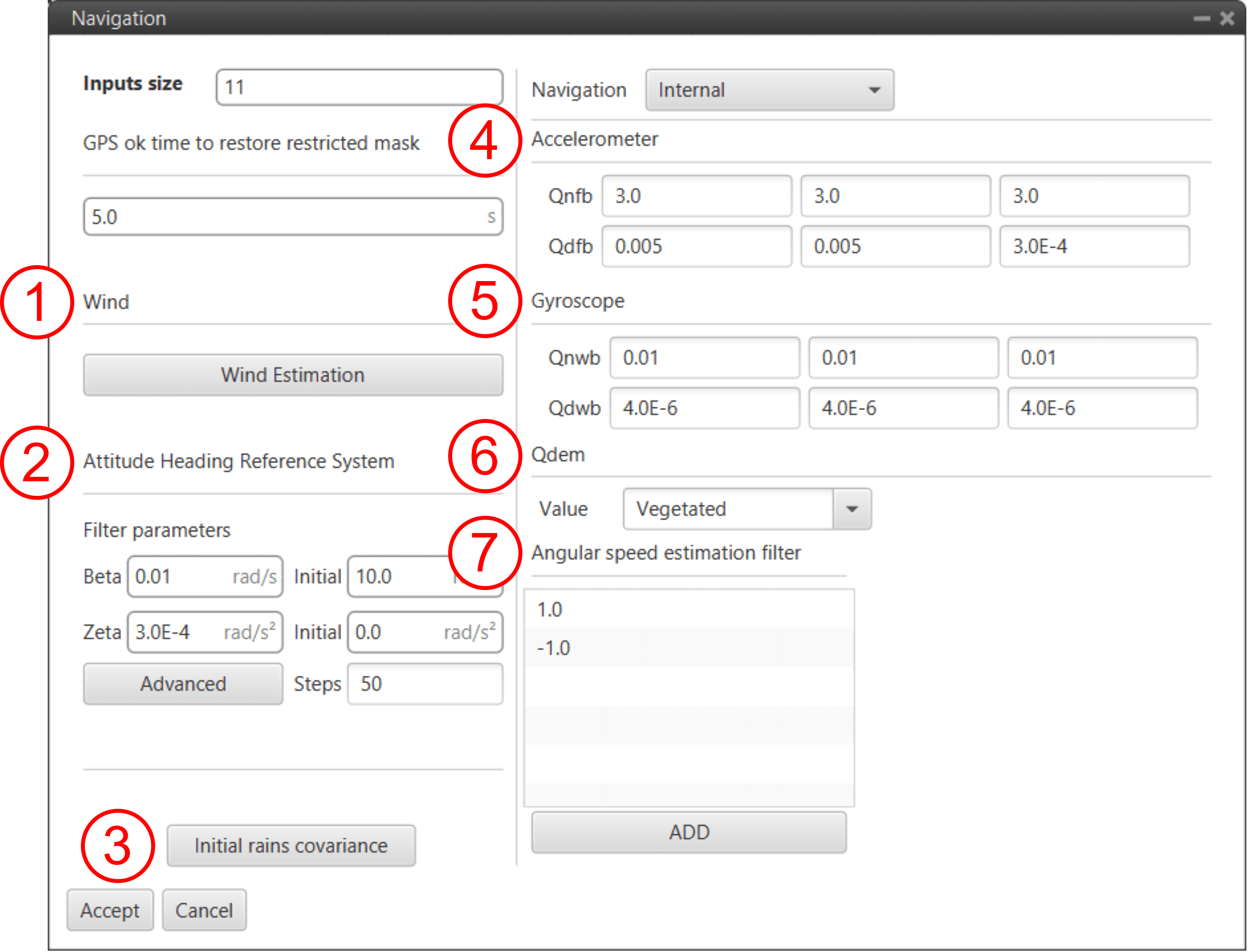1249x952 pixels.
Task: Click the Accept button
Action: 110,910
